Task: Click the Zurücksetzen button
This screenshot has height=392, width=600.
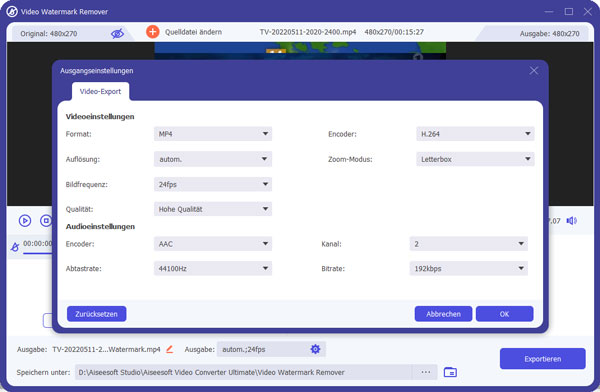Action: [96, 314]
